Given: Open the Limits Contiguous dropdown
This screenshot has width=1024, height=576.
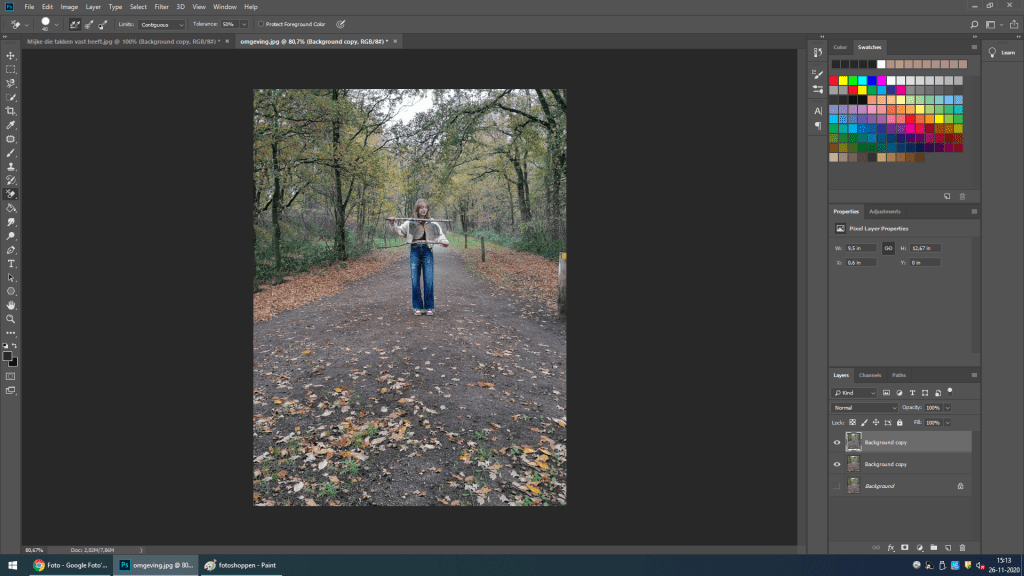Looking at the screenshot, I should (163, 23).
